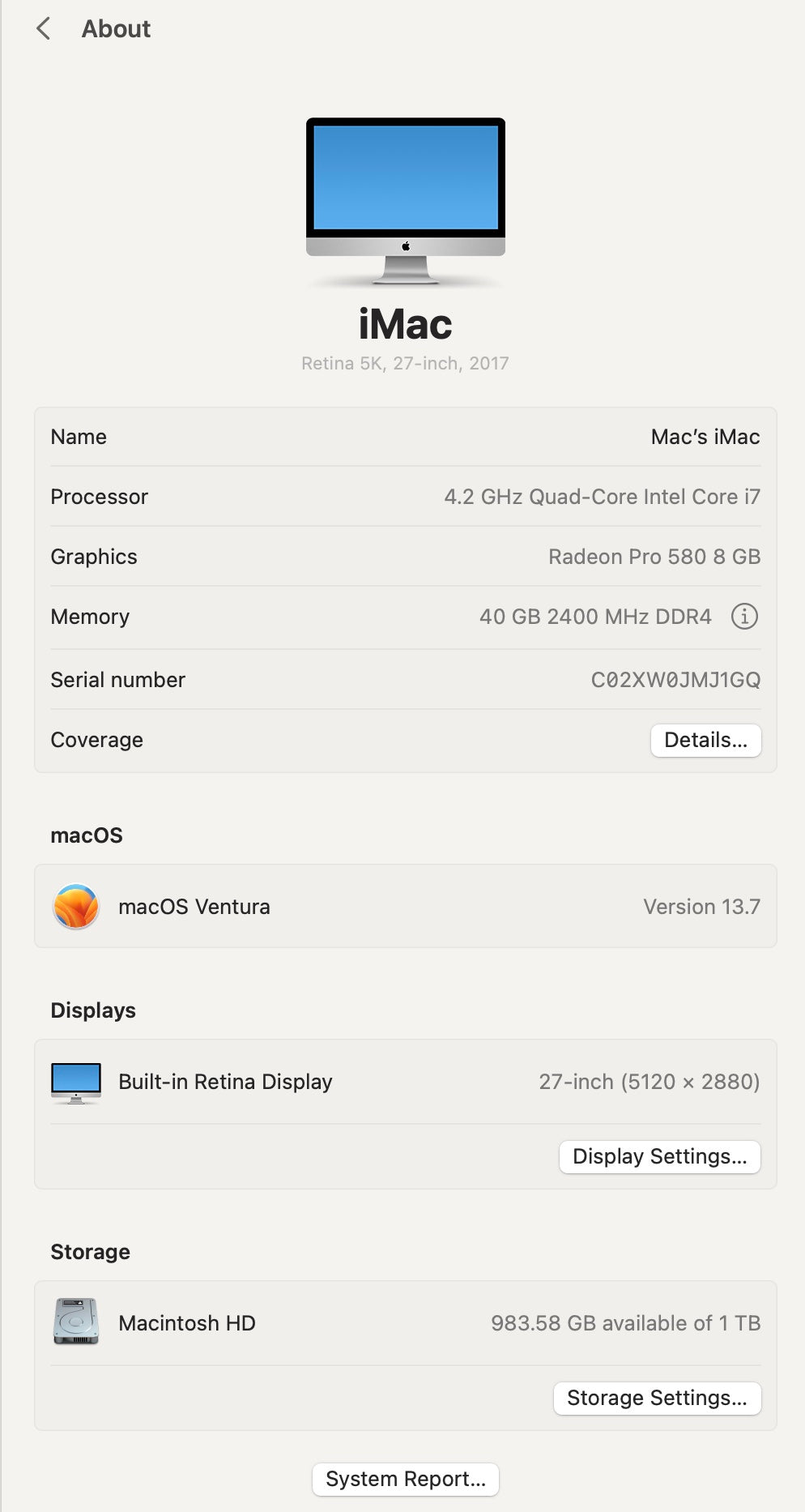Open Display Settings
The width and height of the screenshot is (805, 1512).
(x=658, y=1156)
